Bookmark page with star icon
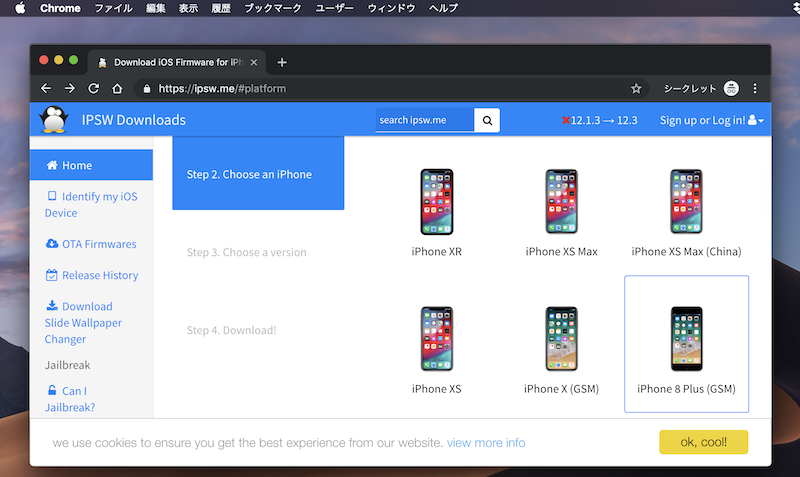 pyautogui.click(x=636, y=88)
